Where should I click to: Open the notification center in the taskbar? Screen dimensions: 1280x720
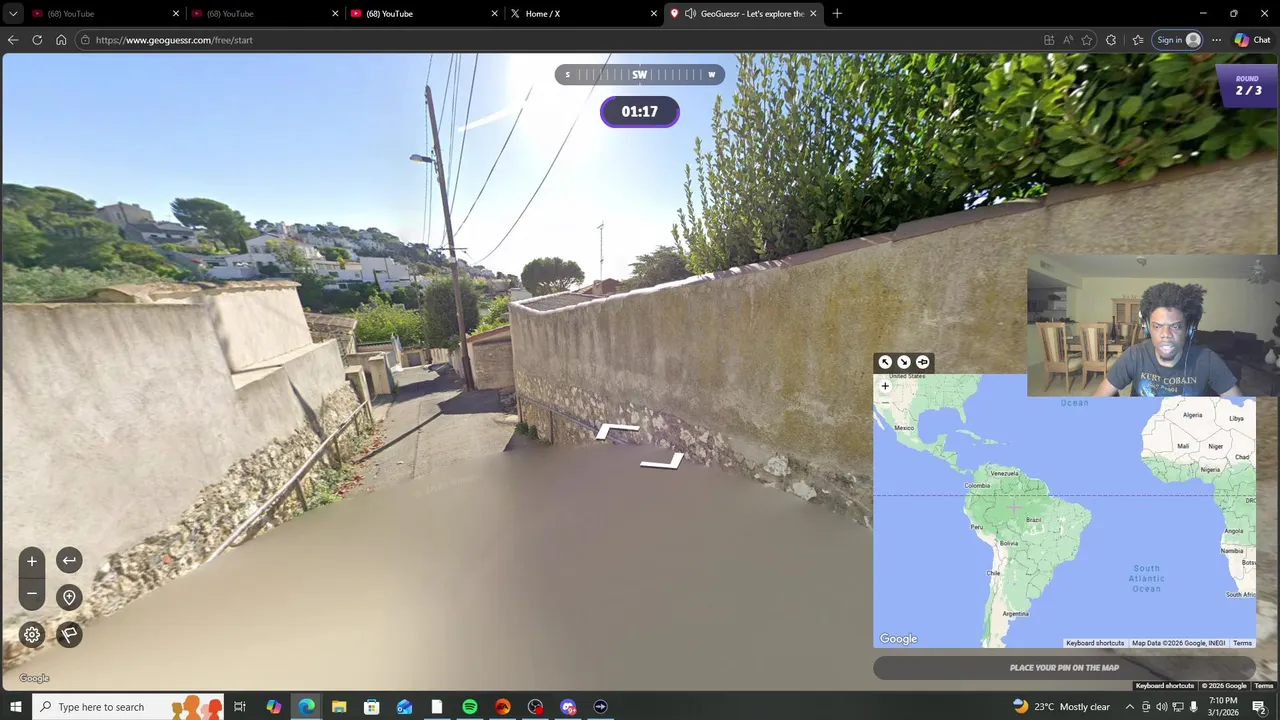point(1259,707)
